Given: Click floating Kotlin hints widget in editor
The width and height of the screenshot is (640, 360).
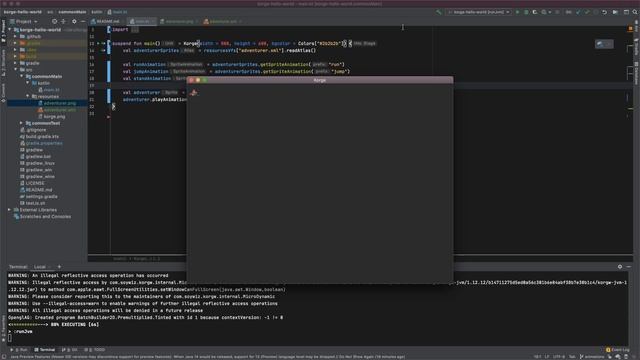Looking at the screenshot, I should click(604, 44).
